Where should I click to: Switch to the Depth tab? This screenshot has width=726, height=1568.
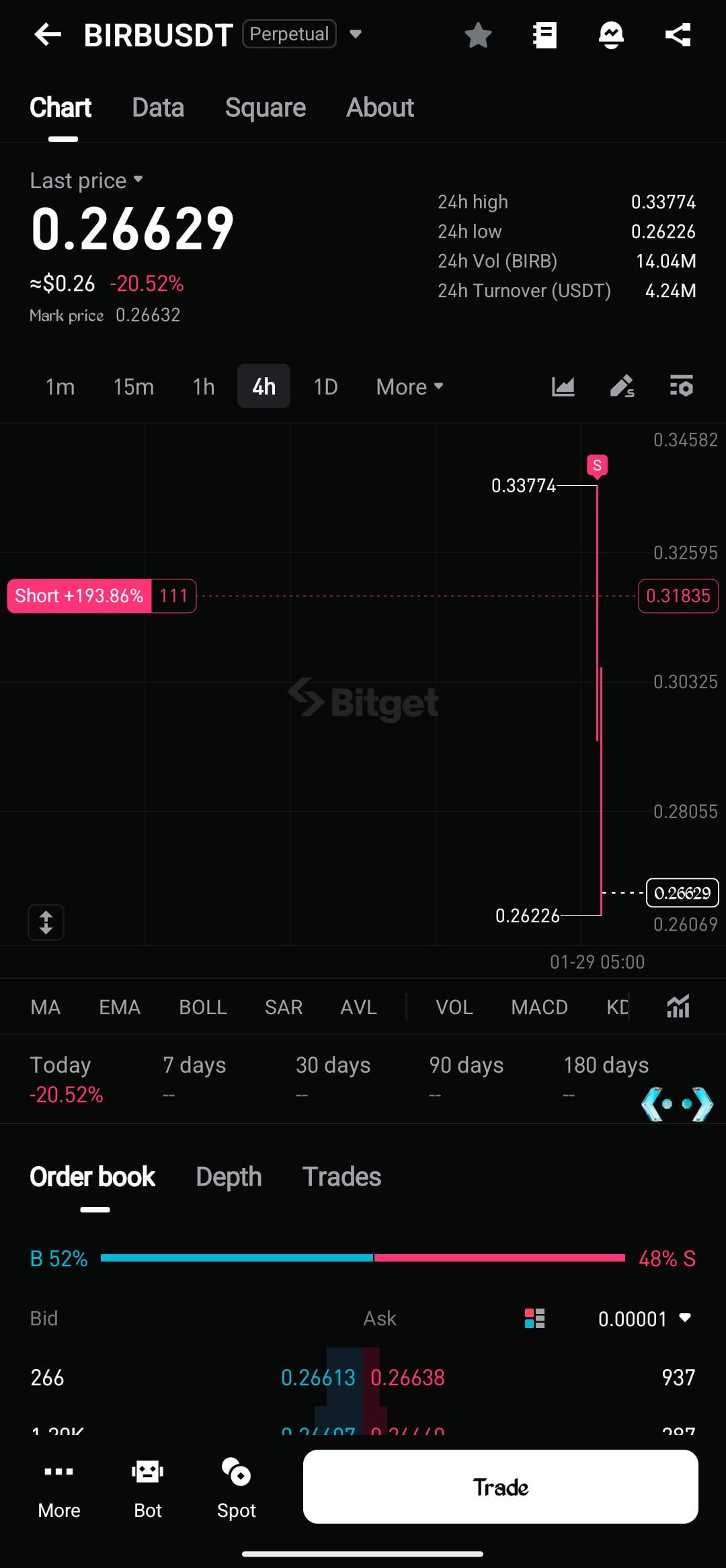click(229, 1177)
